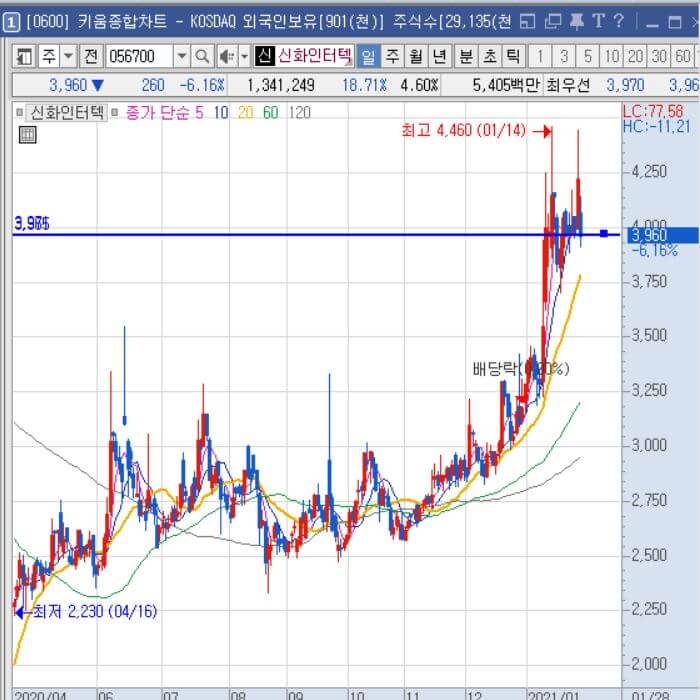
Task: Switch to the 월 monthly period tab
Action: tap(416, 56)
